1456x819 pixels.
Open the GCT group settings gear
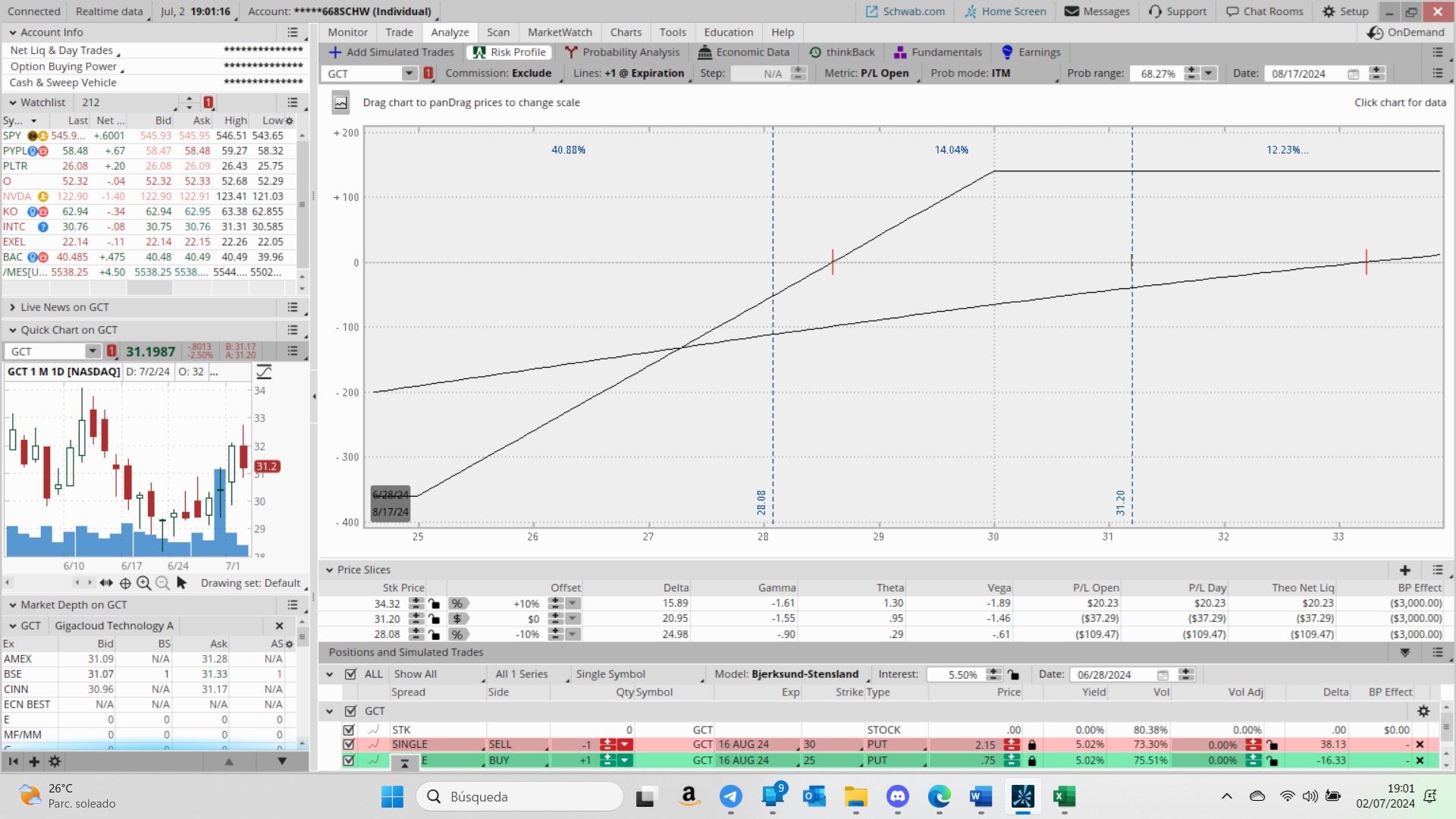[x=1423, y=711]
